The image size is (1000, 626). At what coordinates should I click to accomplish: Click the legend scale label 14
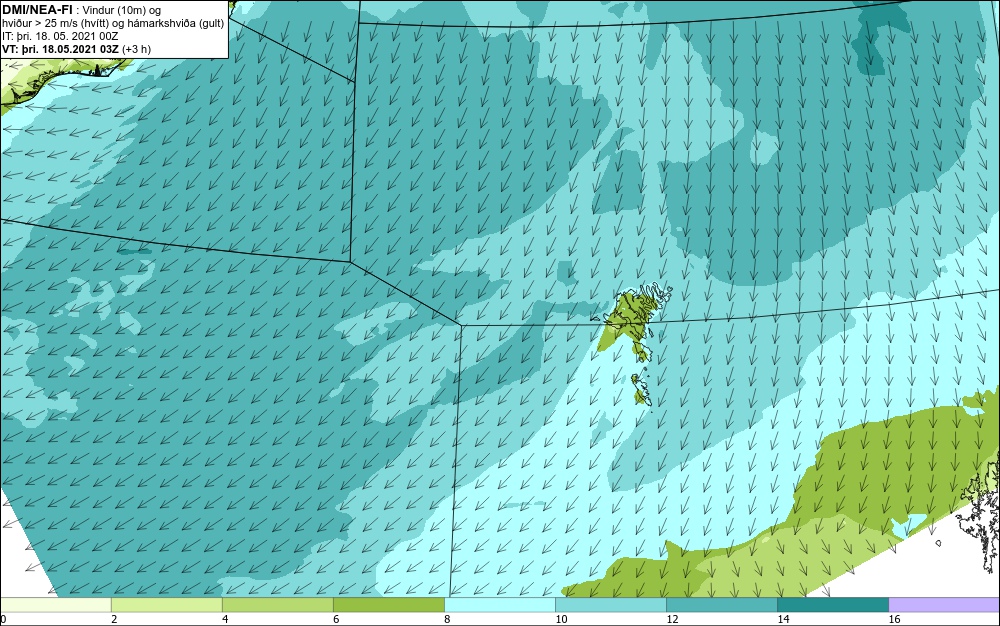coord(783,619)
